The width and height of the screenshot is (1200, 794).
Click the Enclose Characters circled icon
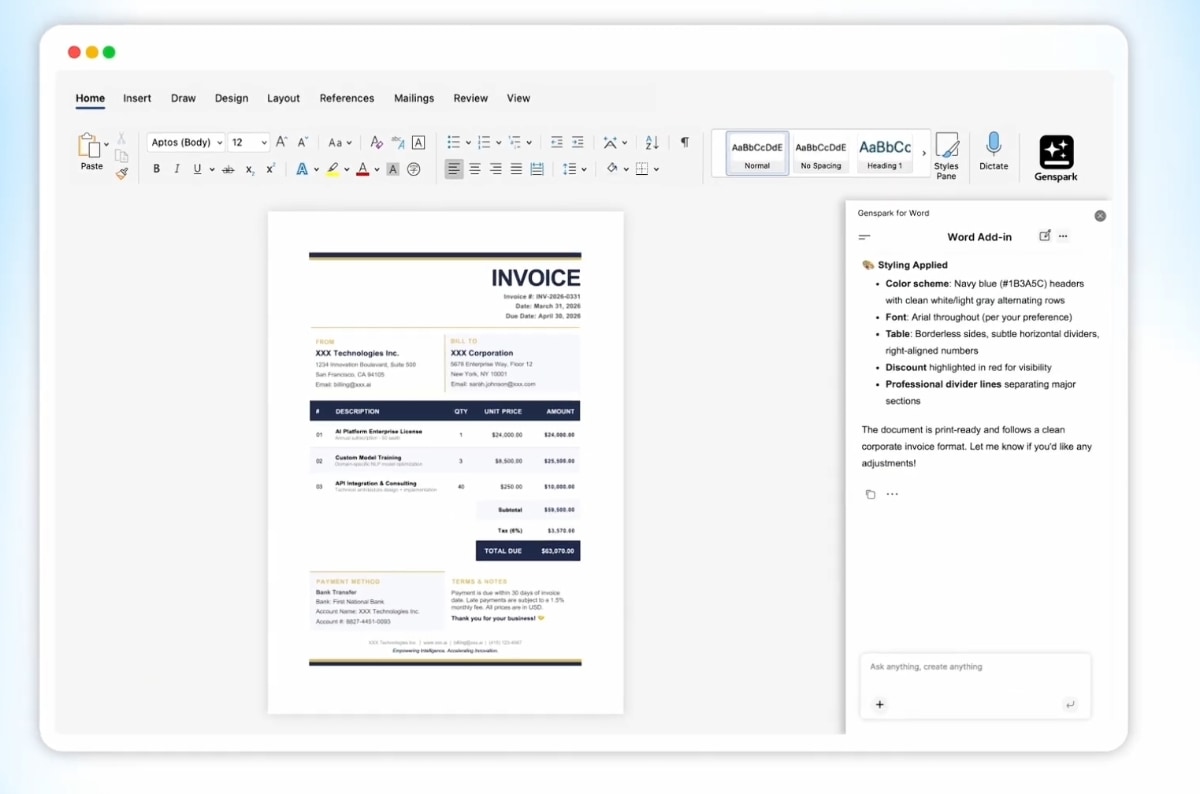pos(414,169)
